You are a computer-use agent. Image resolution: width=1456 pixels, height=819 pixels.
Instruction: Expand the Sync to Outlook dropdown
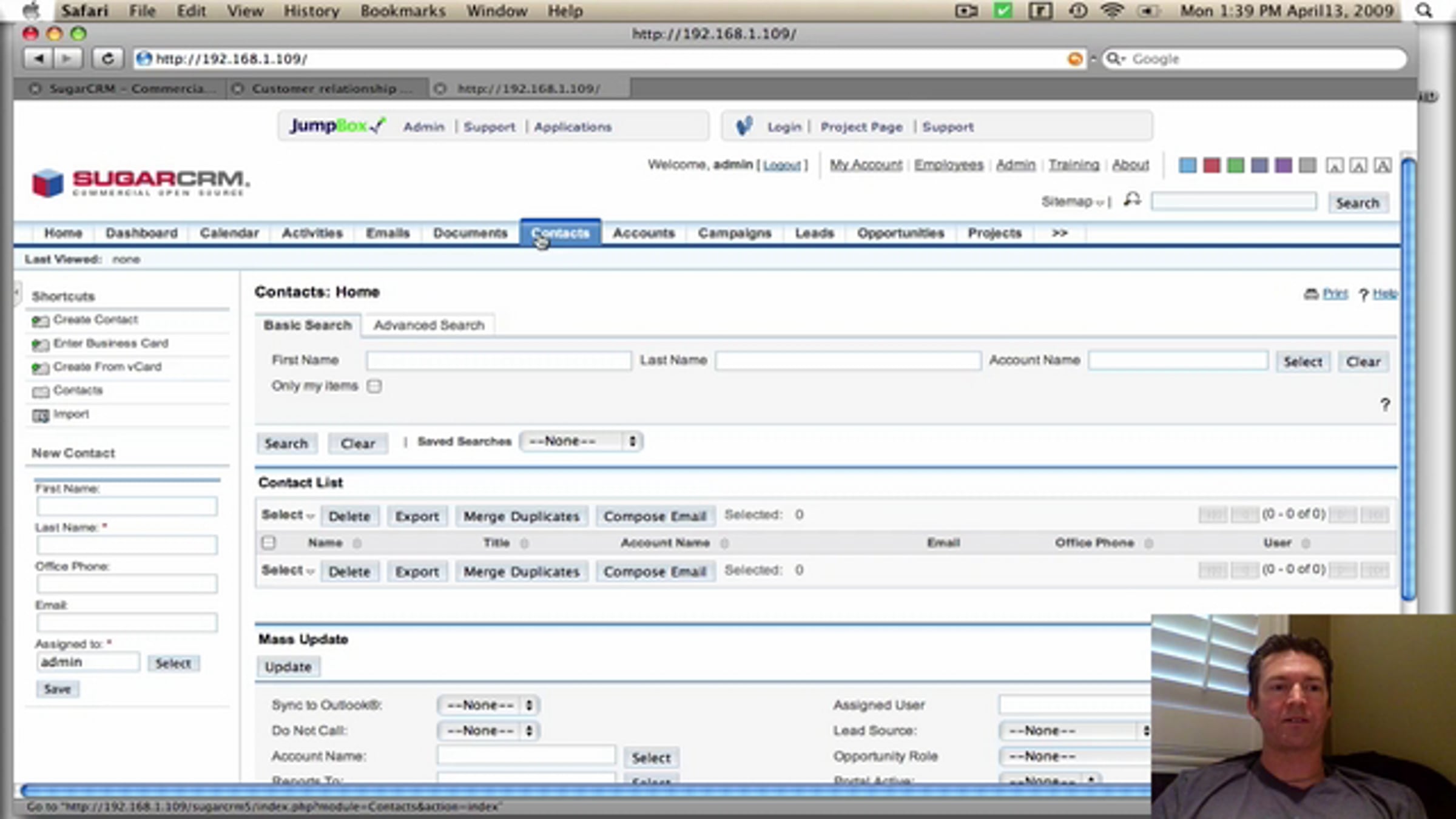pos(488,706)
